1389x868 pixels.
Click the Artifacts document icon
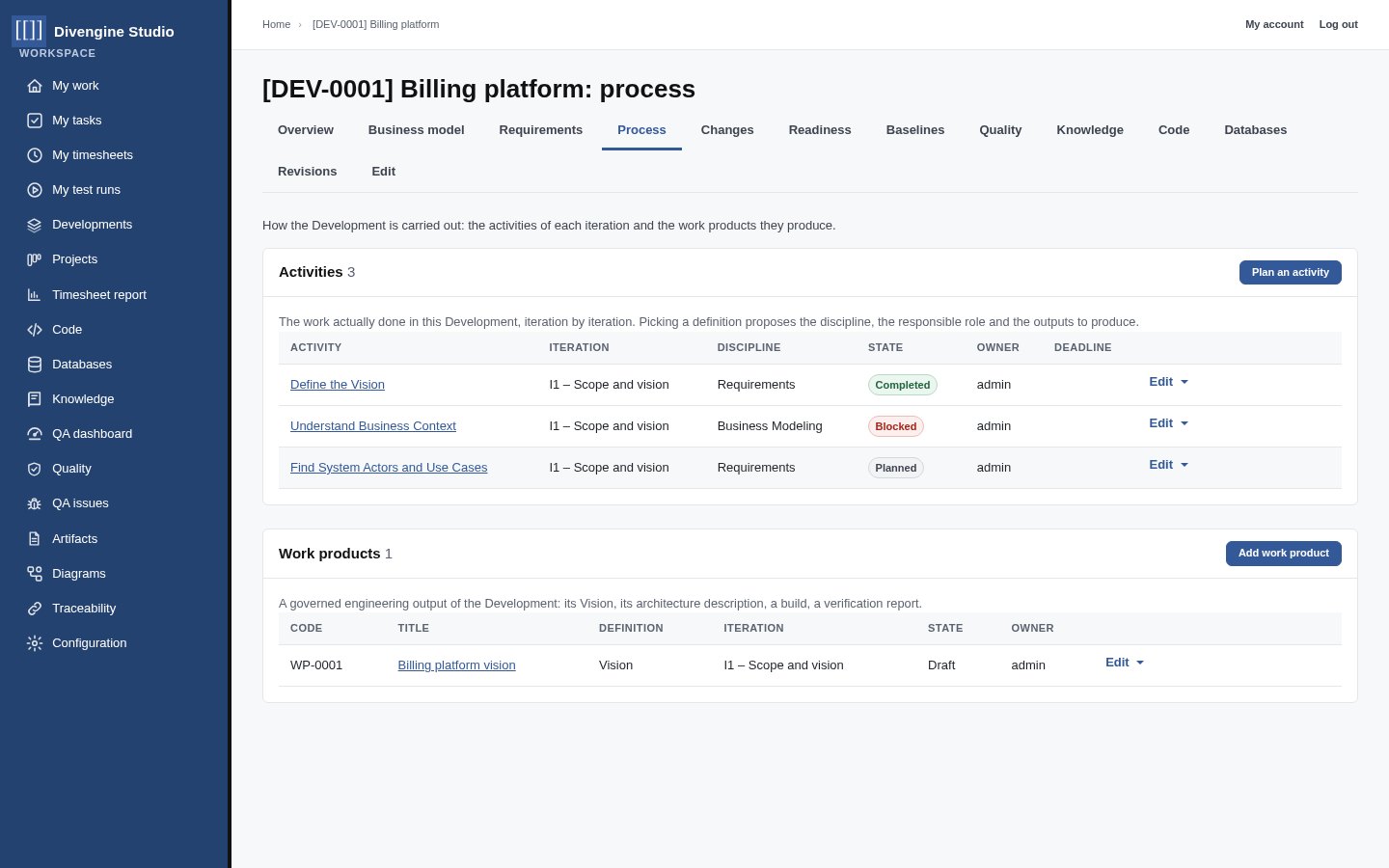click(x=35, y=539)
